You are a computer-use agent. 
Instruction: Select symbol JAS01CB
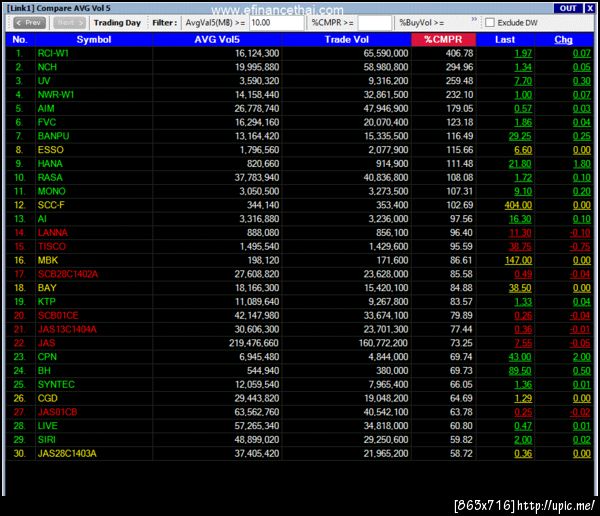tap(57, 412)
